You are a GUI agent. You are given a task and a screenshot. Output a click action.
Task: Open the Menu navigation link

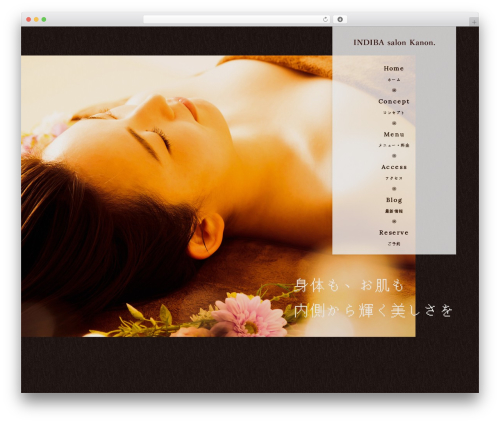point(394,134)
